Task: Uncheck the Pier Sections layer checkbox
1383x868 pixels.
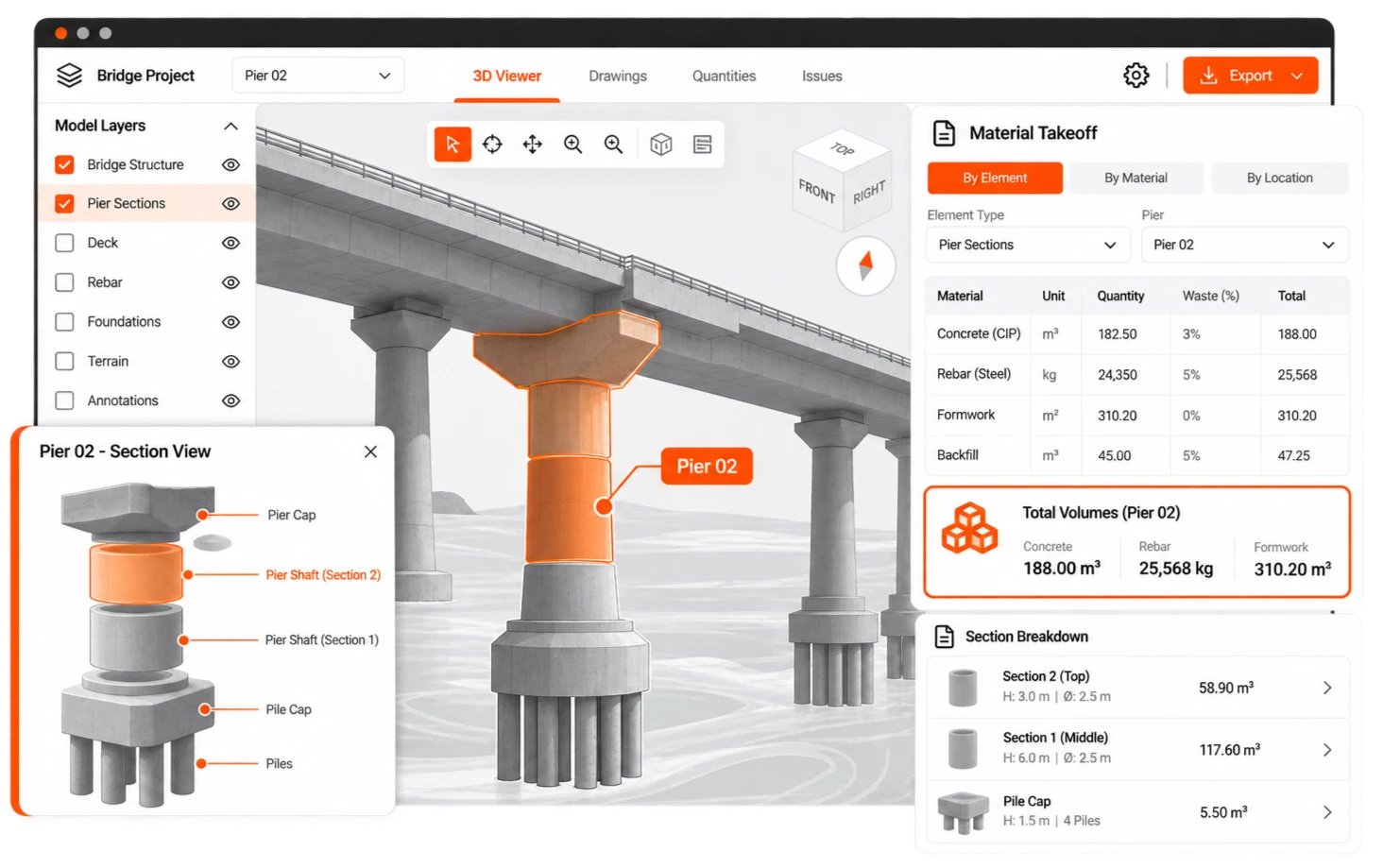Action: (64, 203)
